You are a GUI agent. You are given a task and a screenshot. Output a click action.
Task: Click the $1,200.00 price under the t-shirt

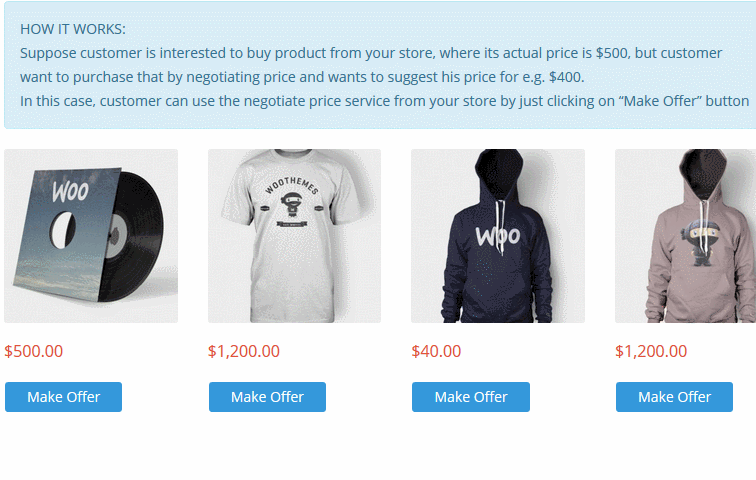243,351
